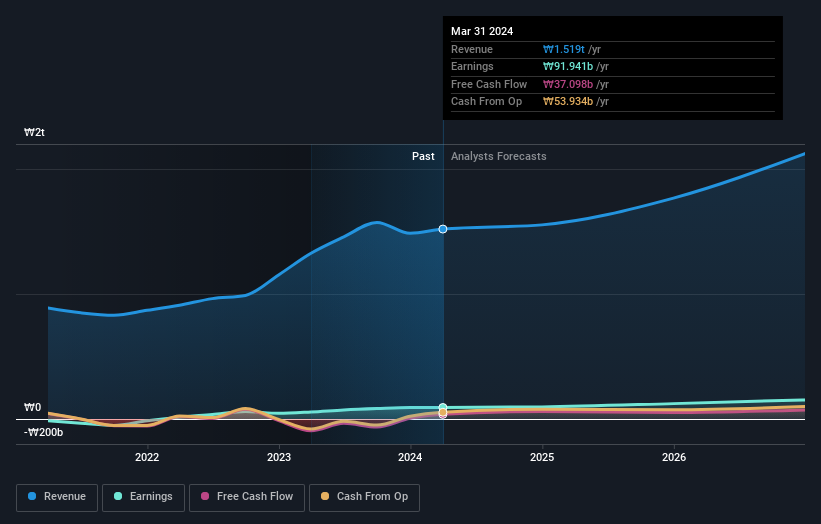
Task: Click the orange Cash From Op data point marker
Action: 443,412
